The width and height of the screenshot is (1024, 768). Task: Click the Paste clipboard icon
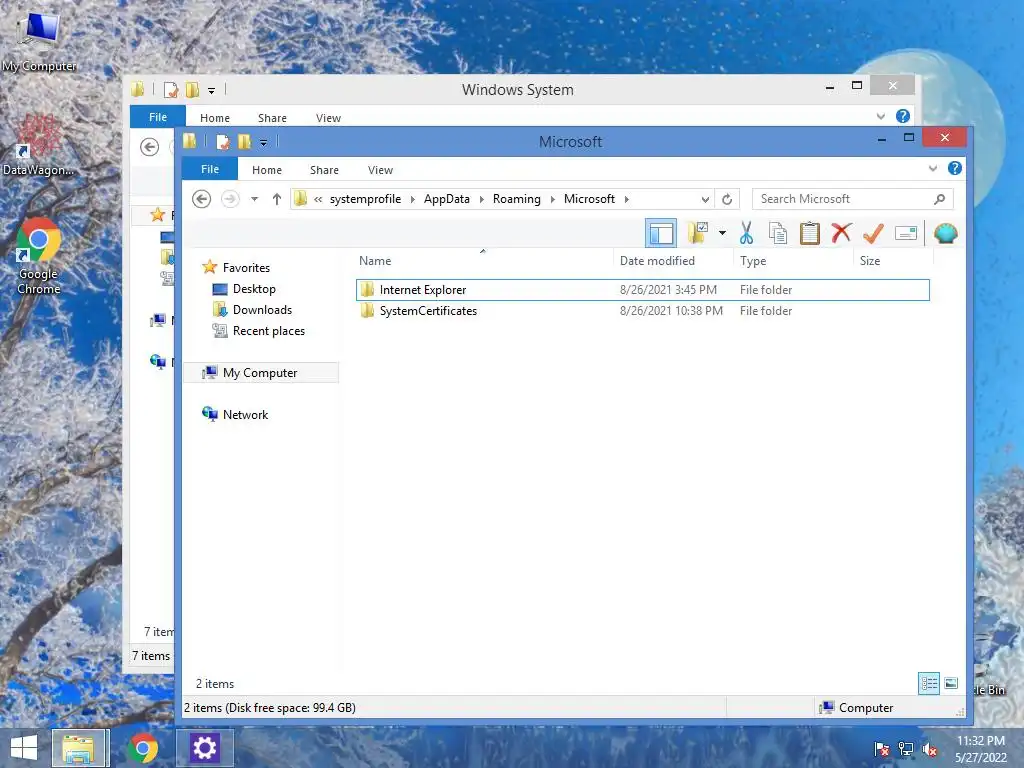[x=809, y=232]
